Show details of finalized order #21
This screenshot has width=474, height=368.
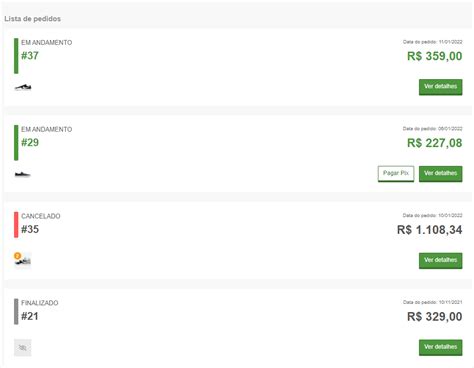click(440, 347)
